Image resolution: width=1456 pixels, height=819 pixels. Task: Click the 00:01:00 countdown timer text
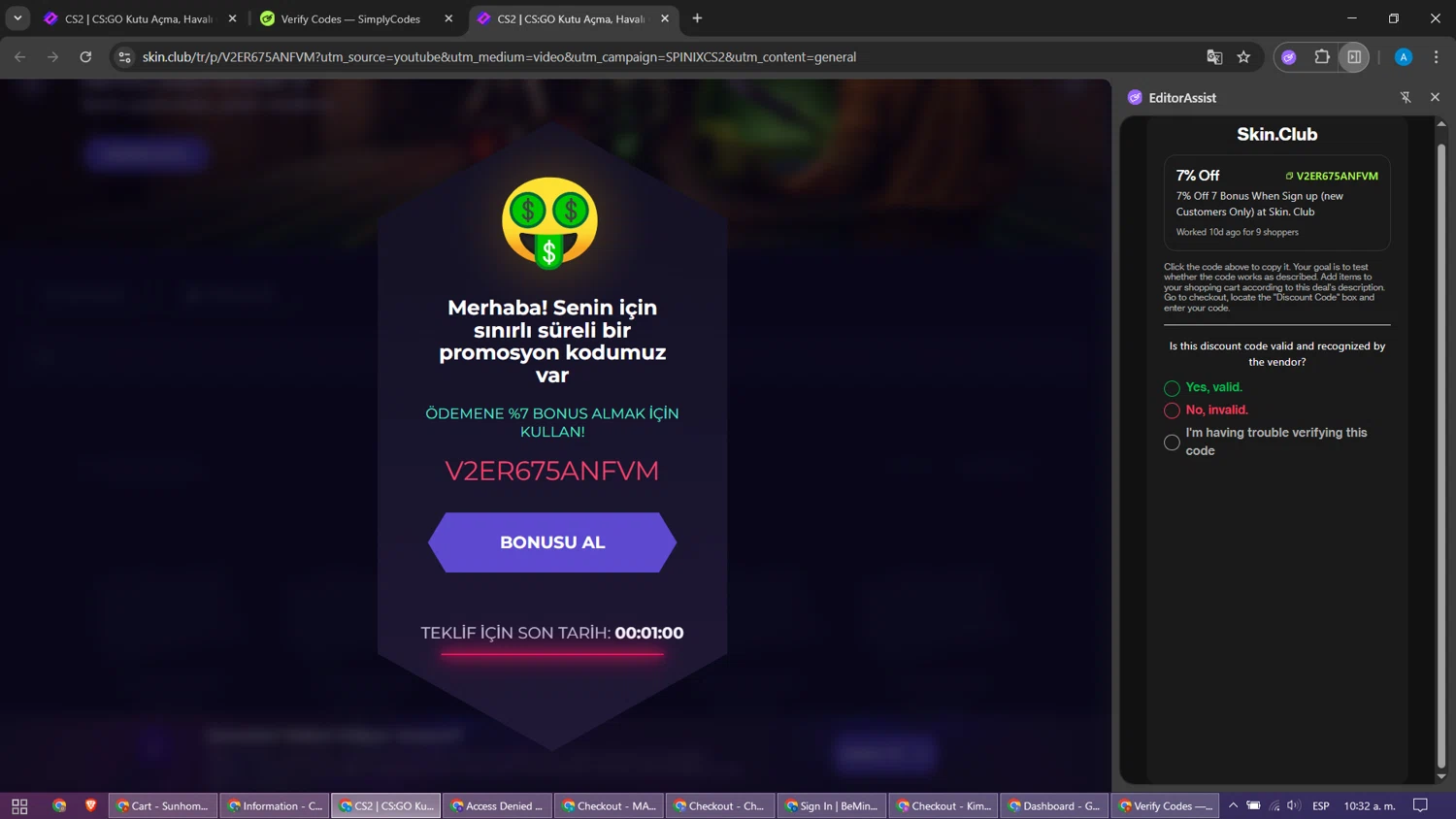point(649,633)
